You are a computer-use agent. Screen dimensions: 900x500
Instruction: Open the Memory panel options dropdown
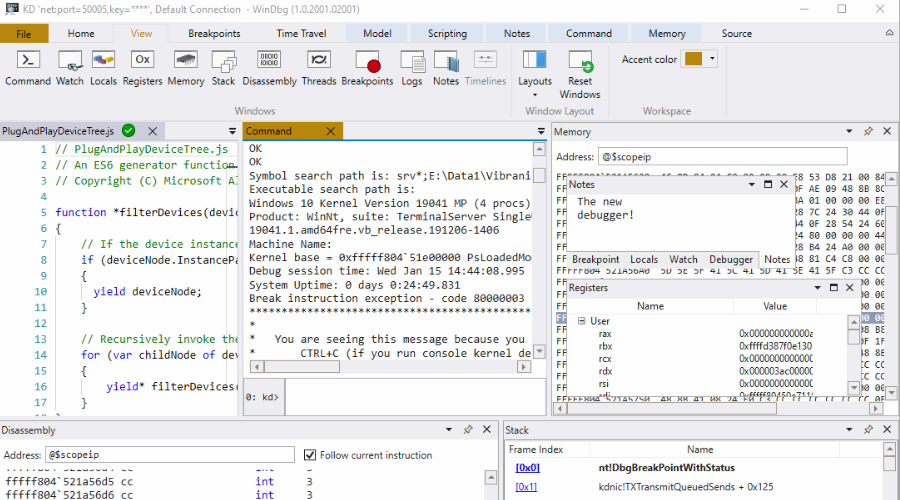tap(849, 131)
